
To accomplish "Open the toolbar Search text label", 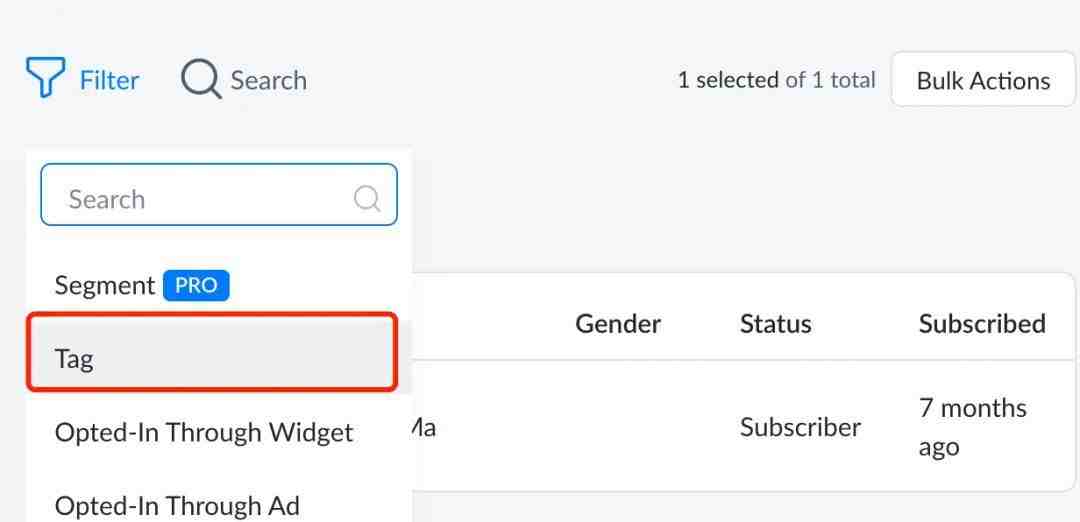I will [269, 81].
